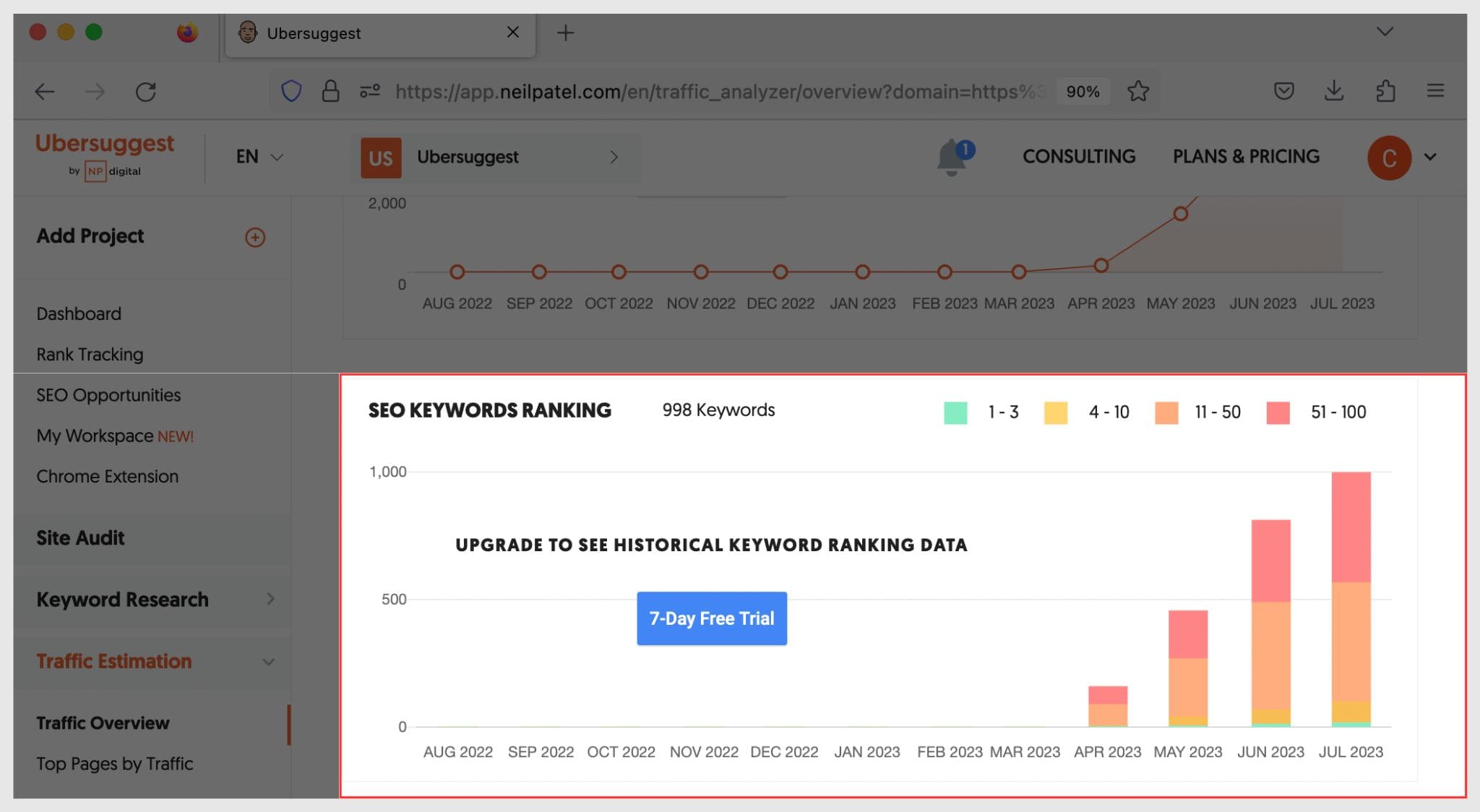This screenshot has width=1480, height=812.
Task: Open the tracking protection shield icon
Action: (291, 91)
